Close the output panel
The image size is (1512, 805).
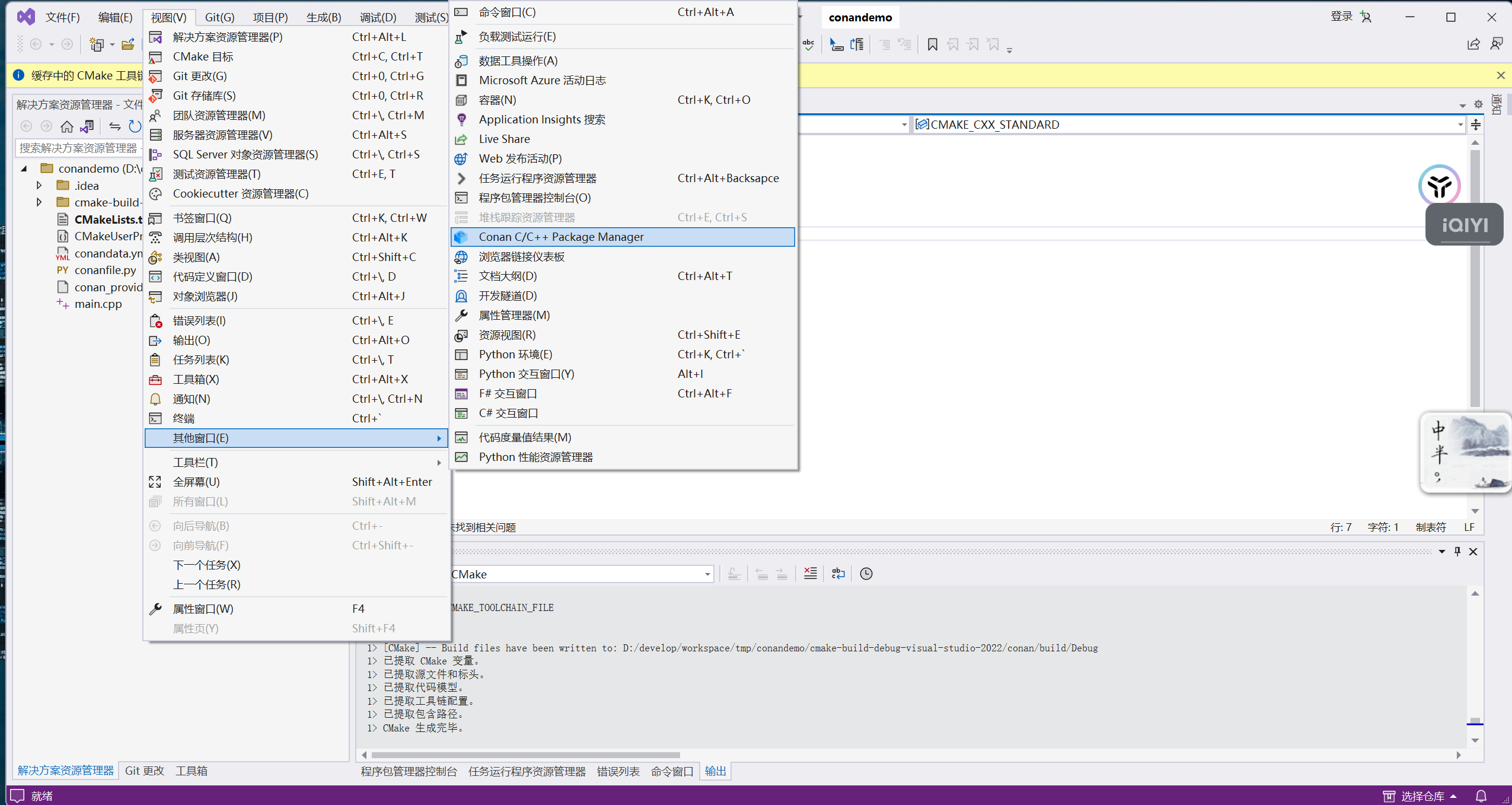click(1473, 552)
